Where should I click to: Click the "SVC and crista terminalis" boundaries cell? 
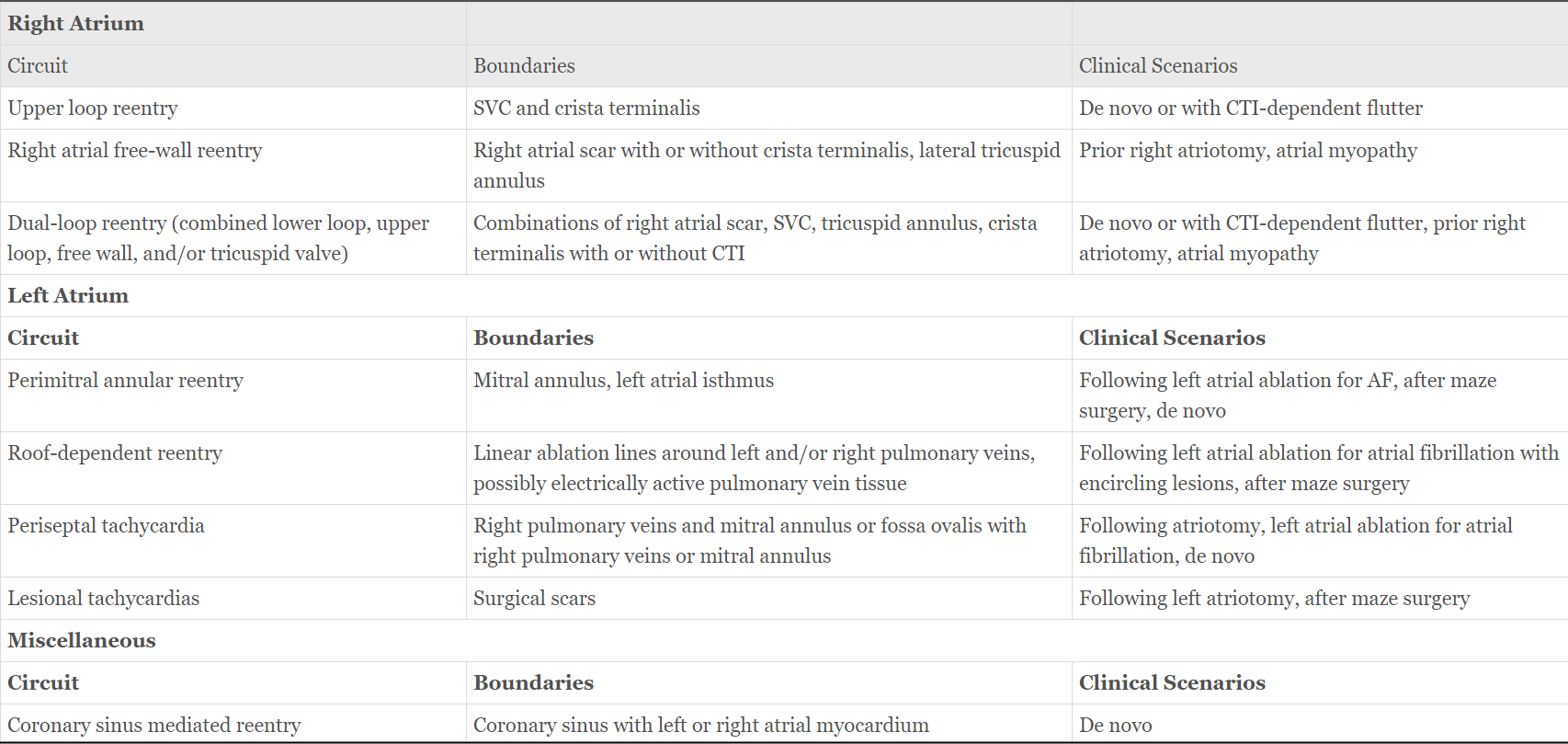(x=586, y=108)
